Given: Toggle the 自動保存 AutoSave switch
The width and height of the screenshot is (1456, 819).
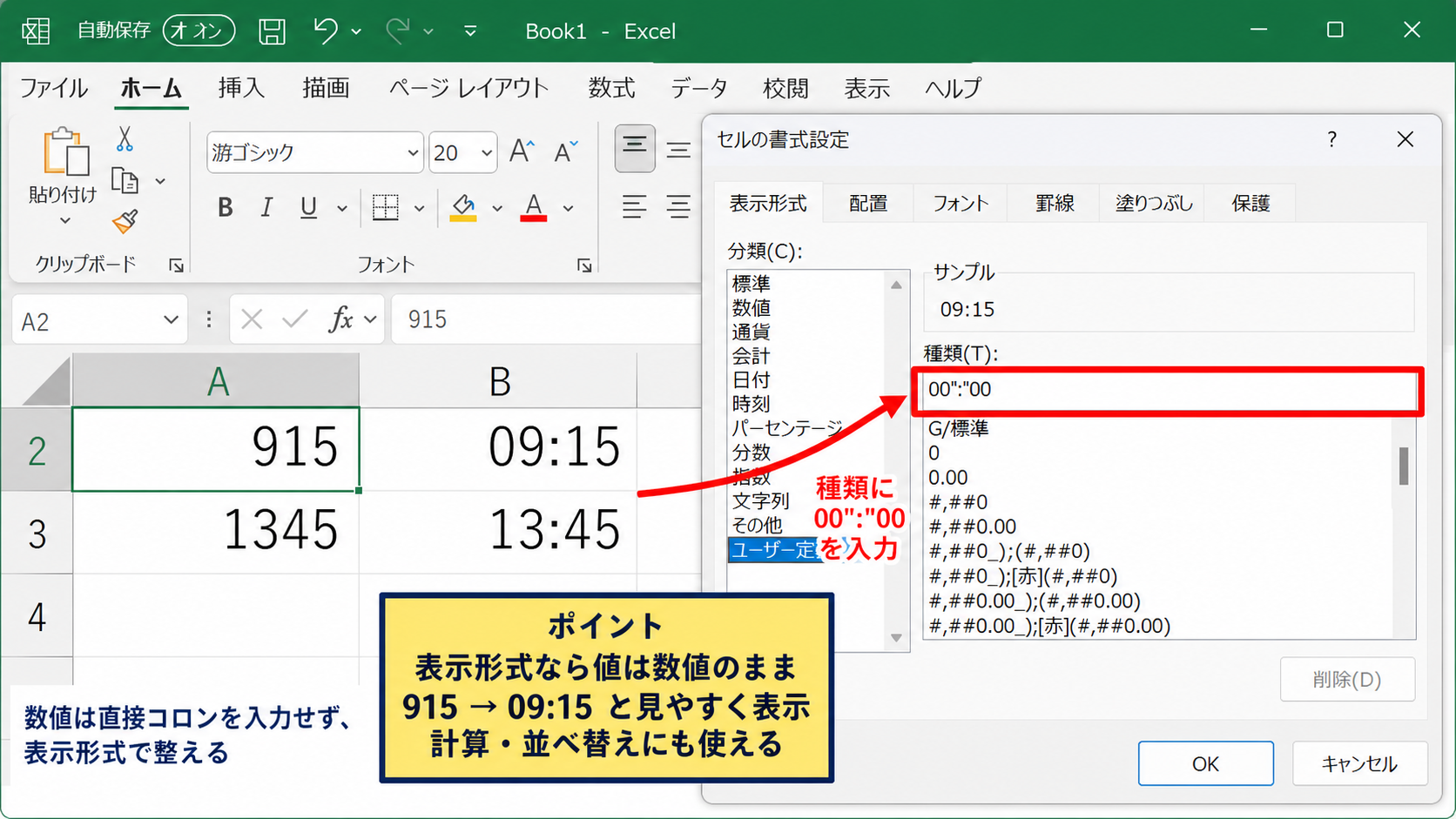Looking at the screenshot, I should click(199, 30).
